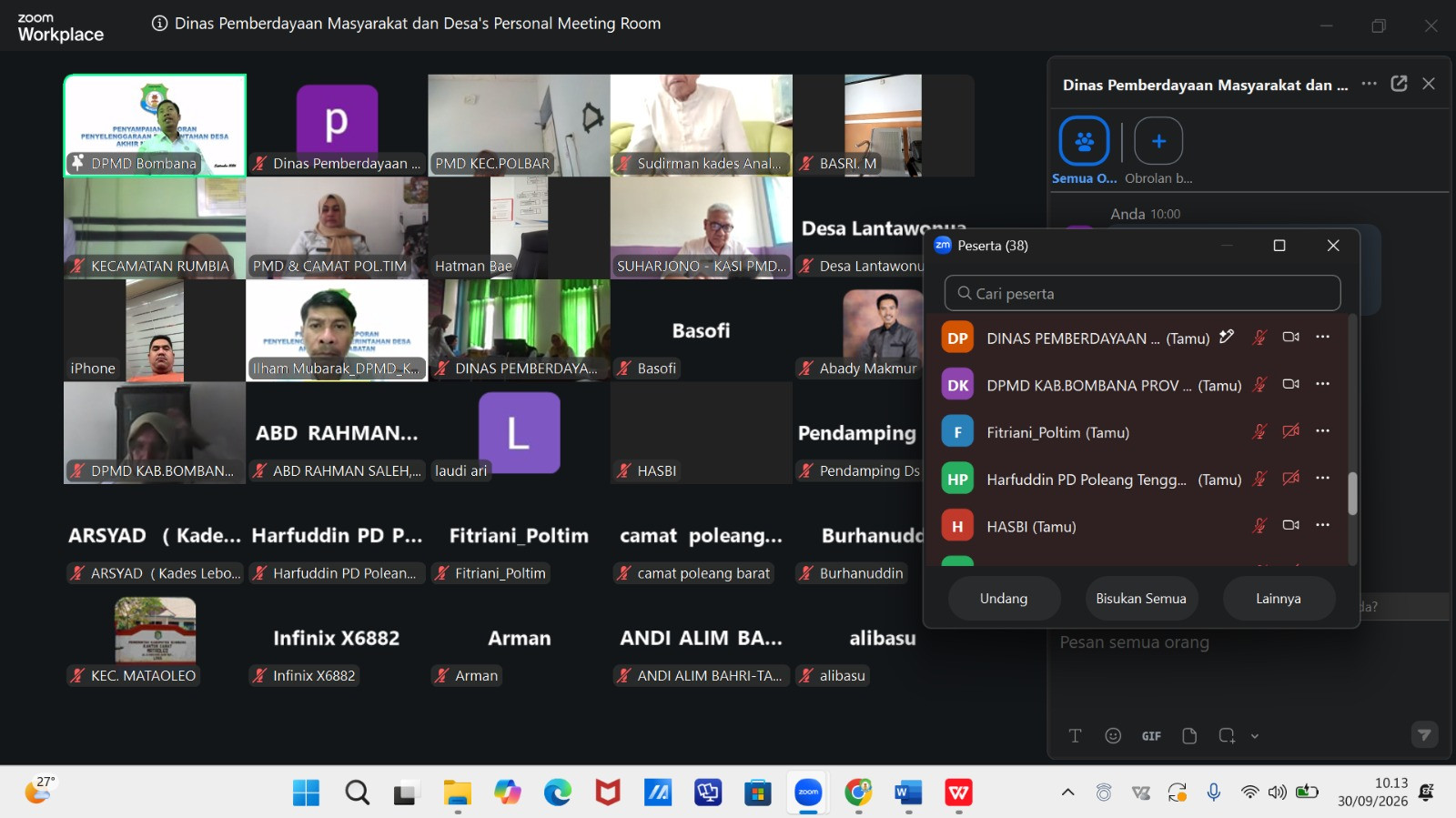Open more options for Harfuddin PD Poleang
This screenshot has height=818, width=1456.
click(1322, 478)
